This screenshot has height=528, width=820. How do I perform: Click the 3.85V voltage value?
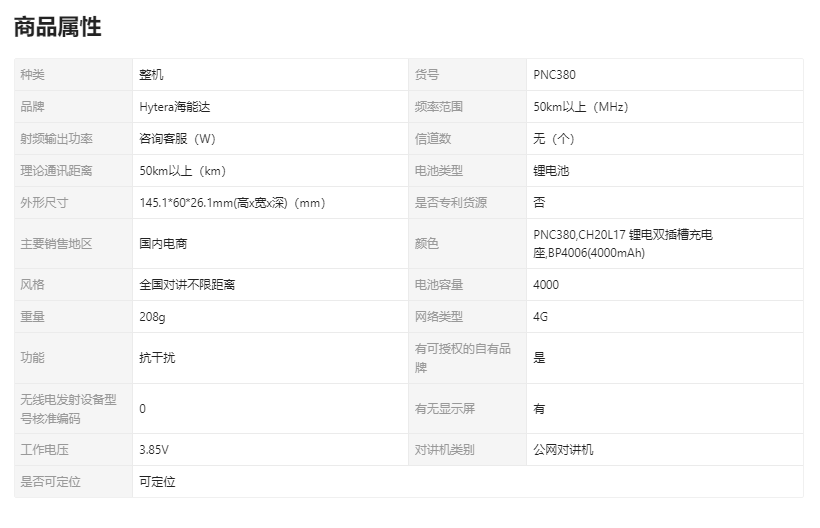[154, 450]
